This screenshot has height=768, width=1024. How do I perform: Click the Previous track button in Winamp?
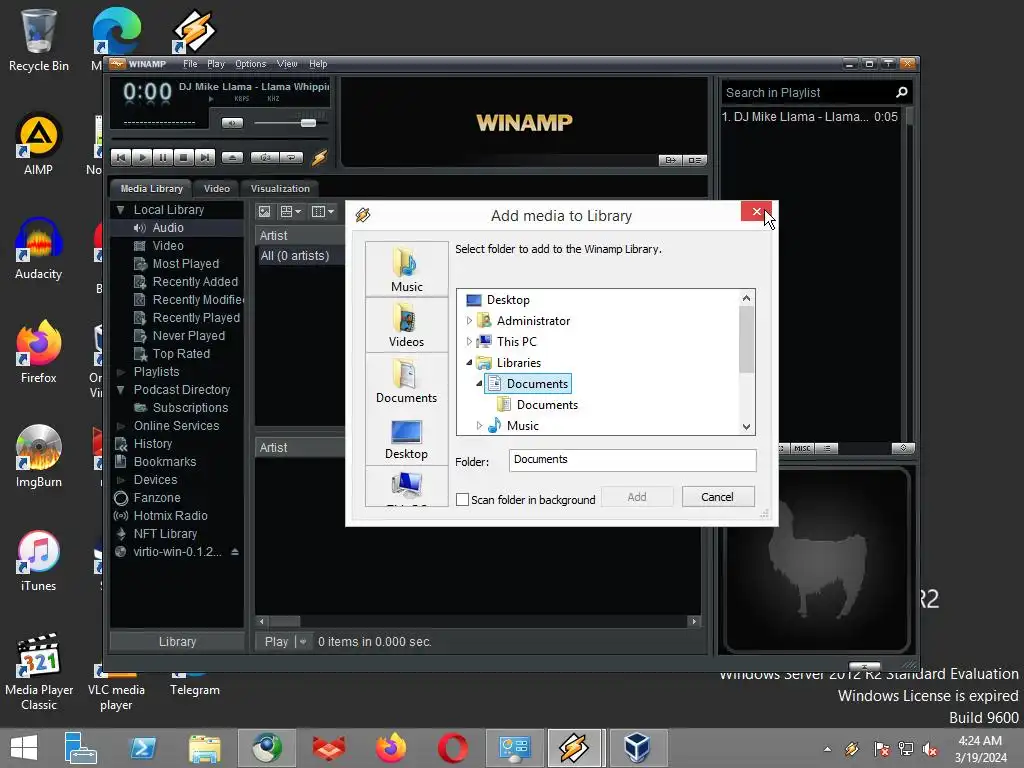(x=121, y=157)
